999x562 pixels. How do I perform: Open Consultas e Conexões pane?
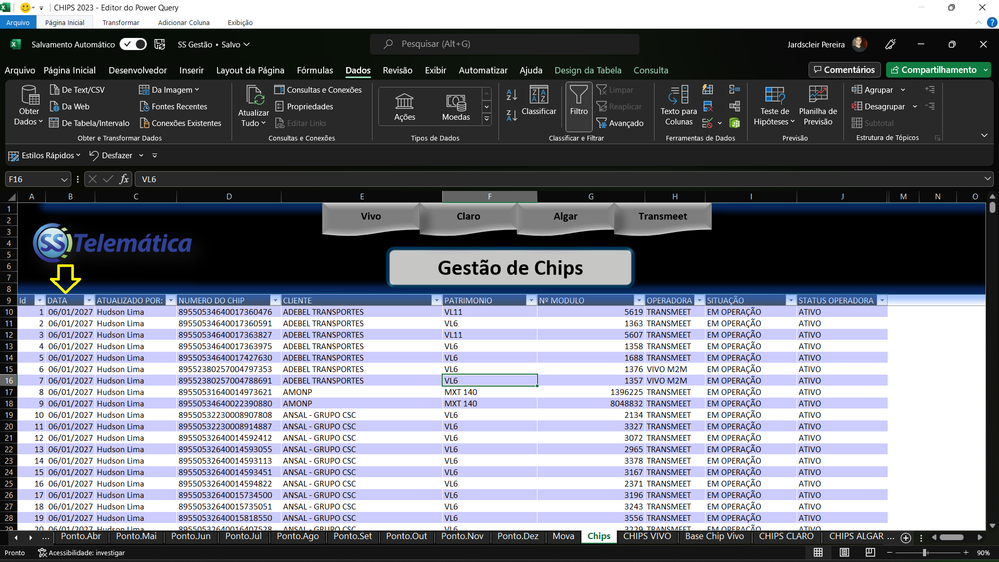(318, 90)
